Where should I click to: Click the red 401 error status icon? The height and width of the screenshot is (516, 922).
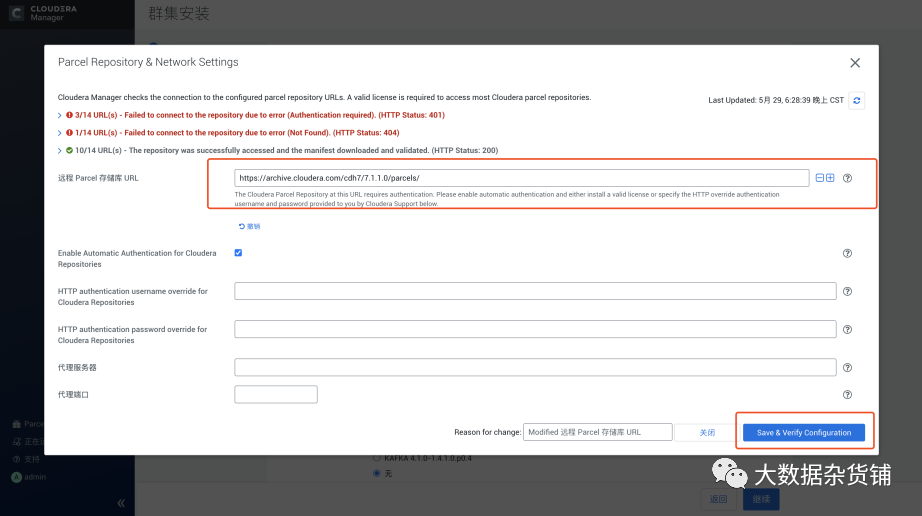(x=69, y=115)
